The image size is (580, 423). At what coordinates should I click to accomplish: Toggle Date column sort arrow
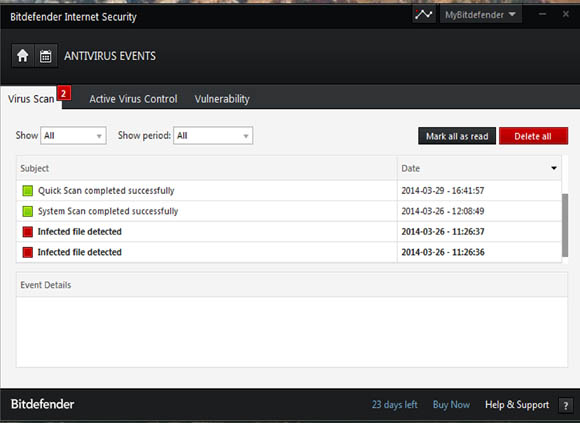click(x=554, y=168)
